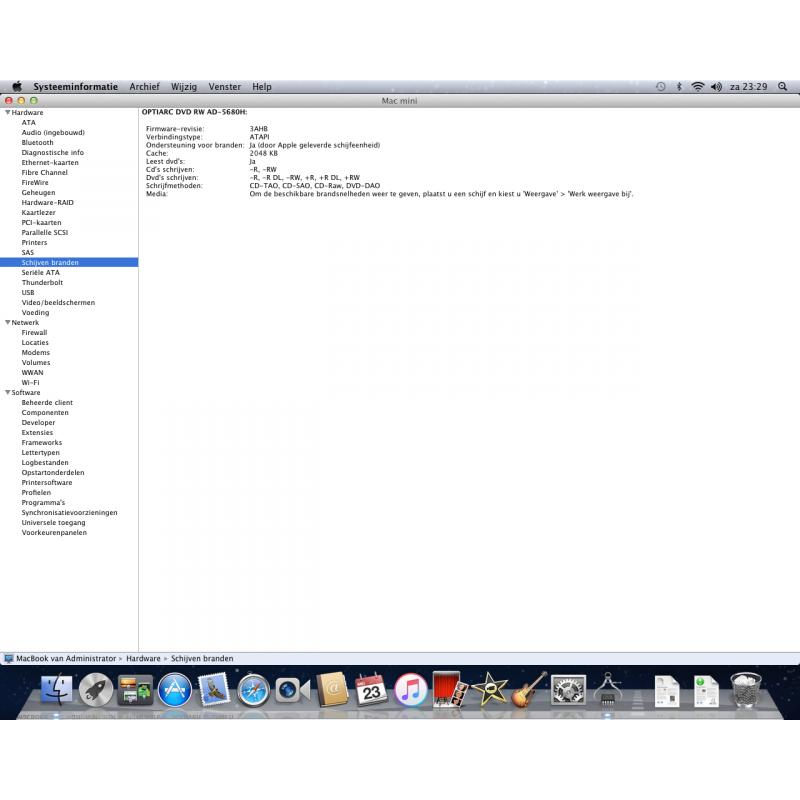Click cache value 2048 KB
800x800 pixels.
tap(263, 153)
